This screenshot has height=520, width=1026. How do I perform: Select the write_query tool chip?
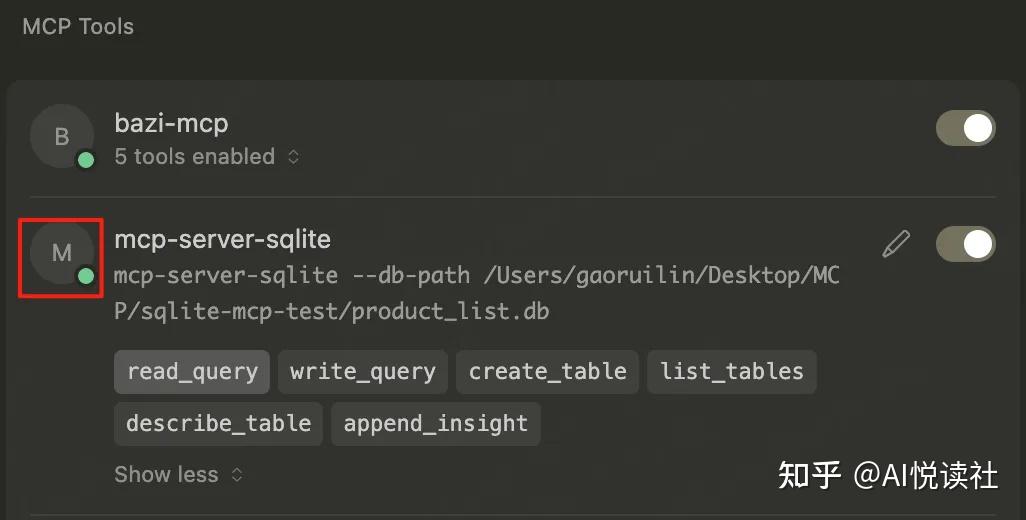coord(363,372)
